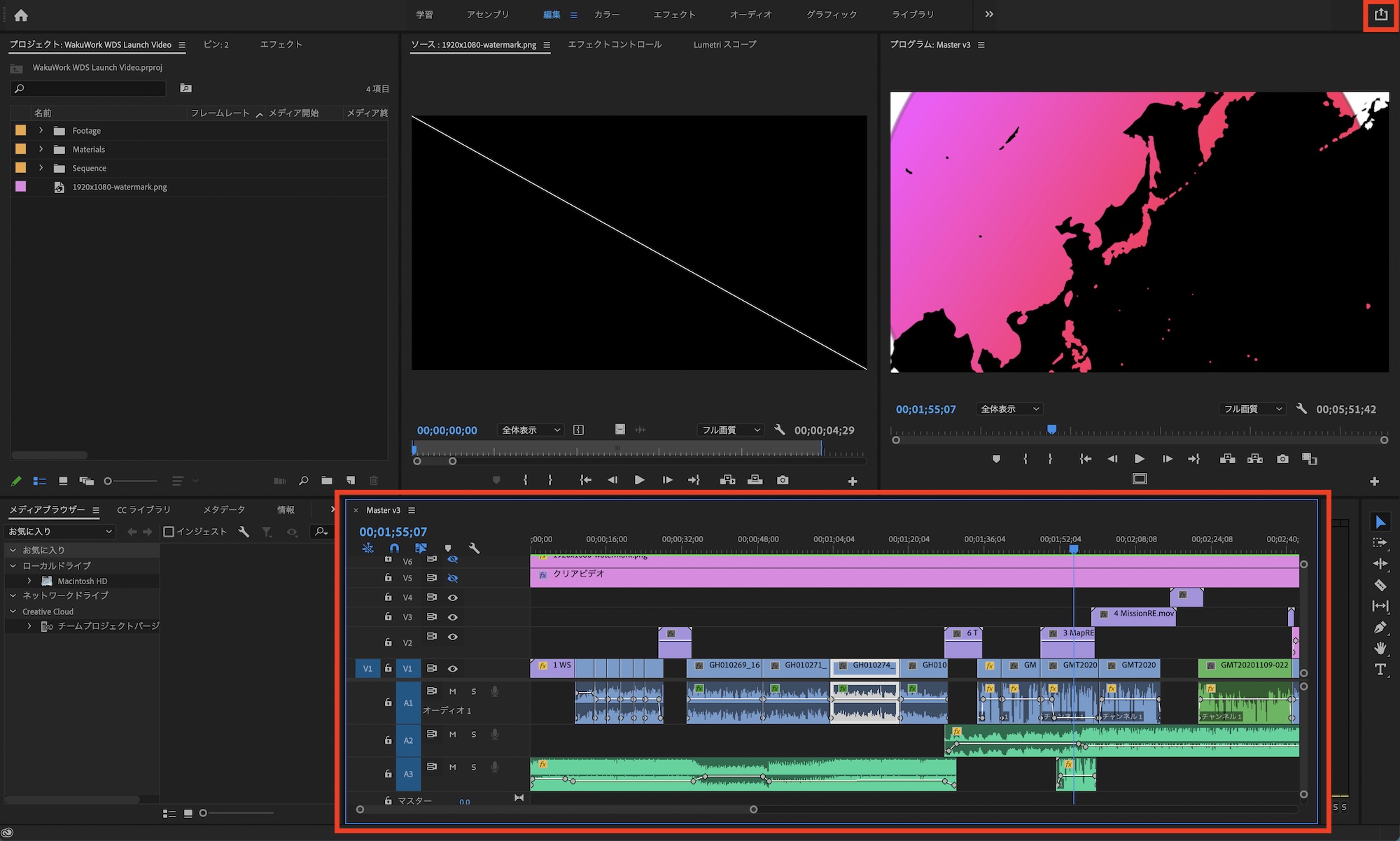Click the export share icon top right
1400x841 pixels.
tap(1380, 15)
